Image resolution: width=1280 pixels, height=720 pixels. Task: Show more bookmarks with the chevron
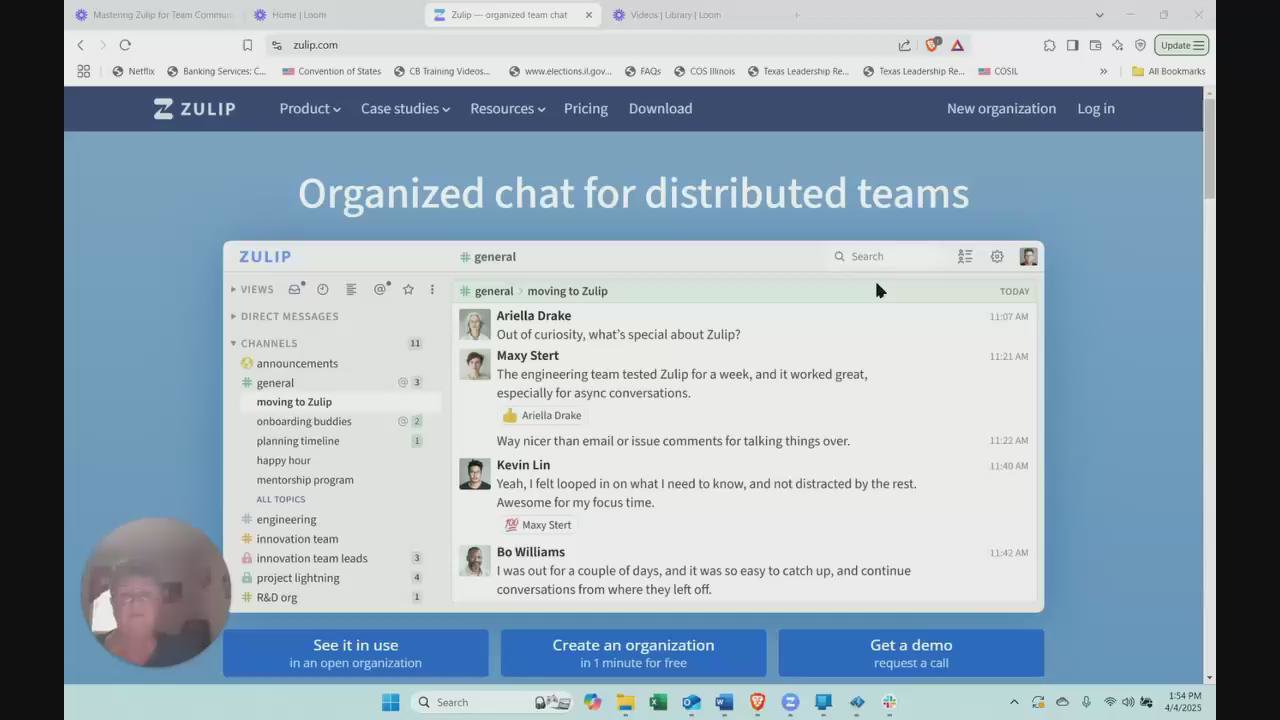click(x=1103, y=71)
